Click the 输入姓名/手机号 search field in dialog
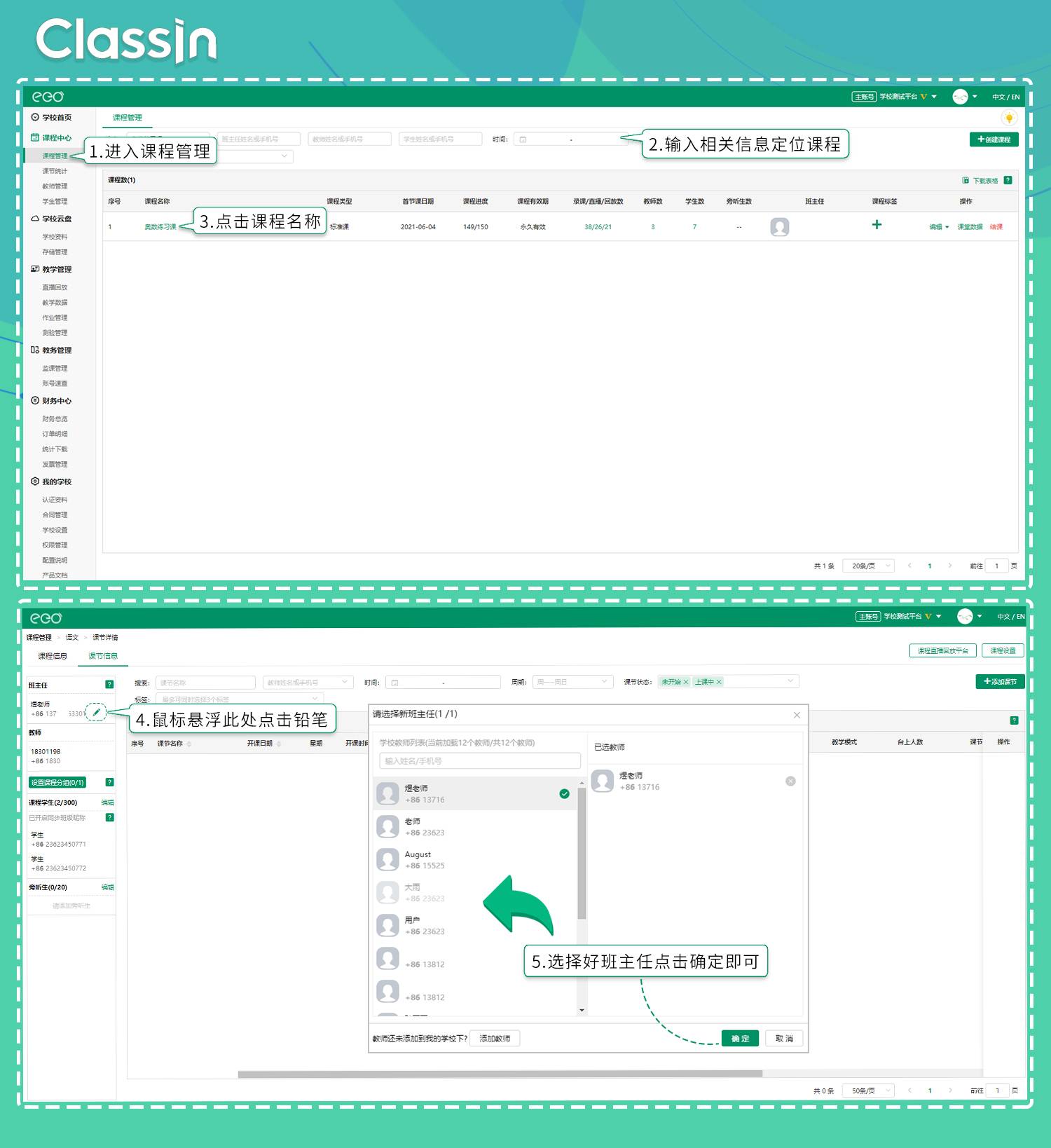This screenshot has height=1148, width=1051. (480, 761)
